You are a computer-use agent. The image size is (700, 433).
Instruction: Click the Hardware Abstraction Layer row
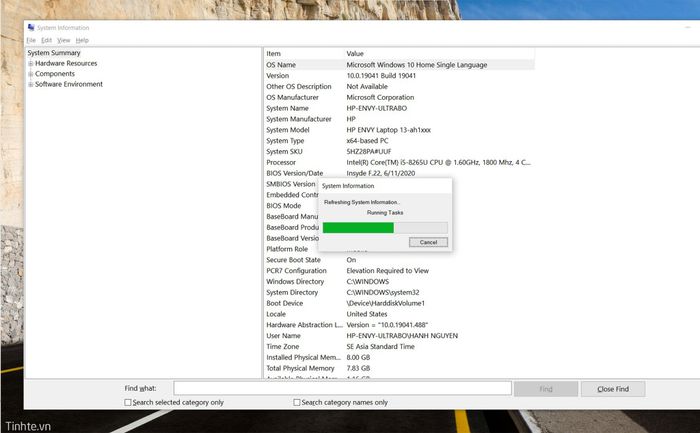click(x=399, y=325)
